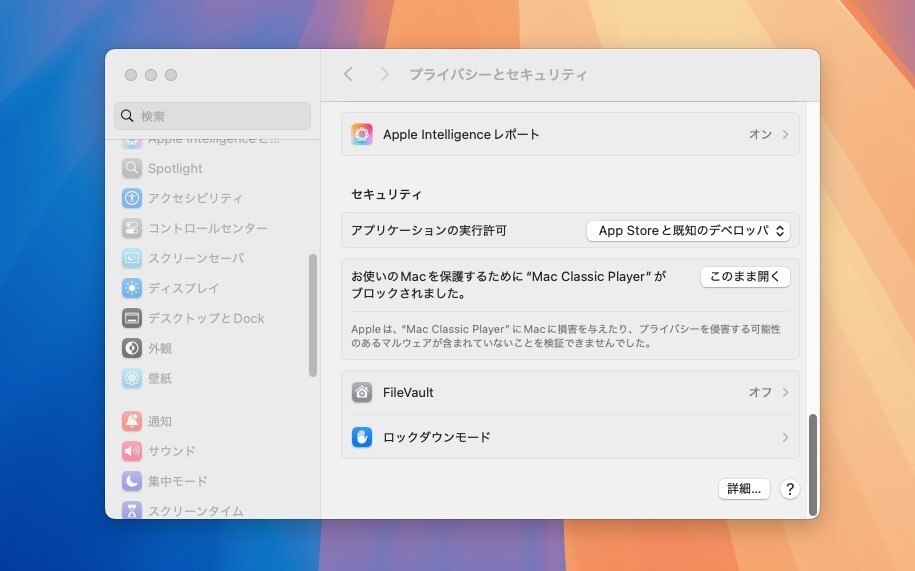This screenshot has height=571, width=915.
Task: Click the ロックダウンモード label text
Action: pyautogui.click(x=436, y=437)
